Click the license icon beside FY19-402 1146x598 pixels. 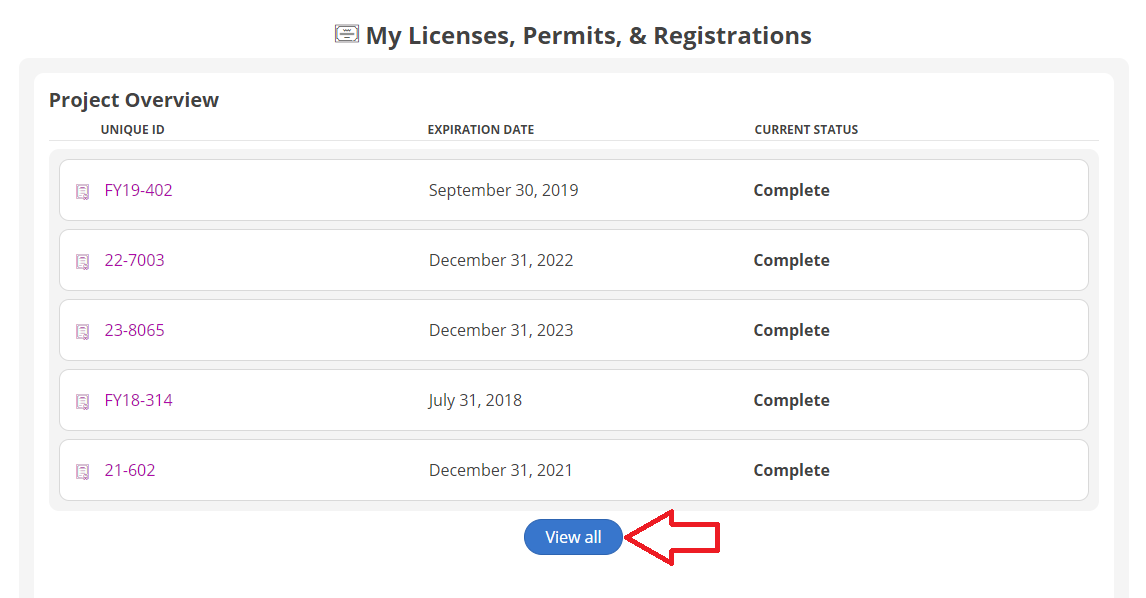pyautogui.click(x=83, y=191)
